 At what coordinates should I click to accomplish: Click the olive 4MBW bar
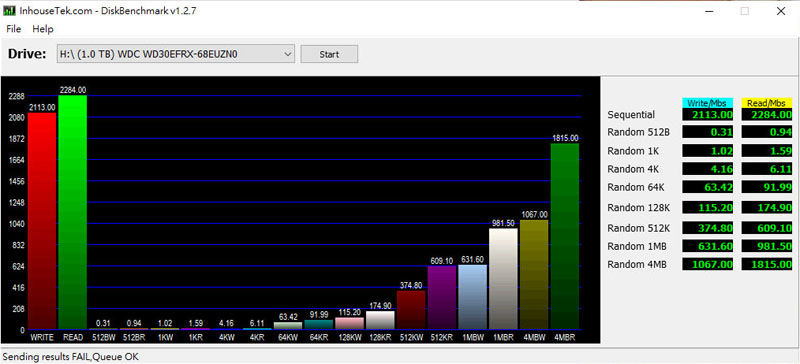tap(534, 274)
